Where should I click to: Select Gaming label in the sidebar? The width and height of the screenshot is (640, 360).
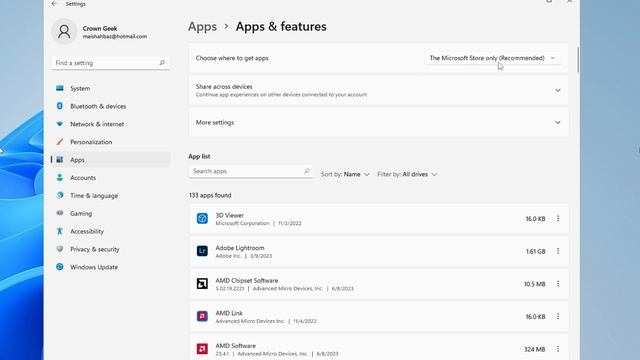(81, 213)
